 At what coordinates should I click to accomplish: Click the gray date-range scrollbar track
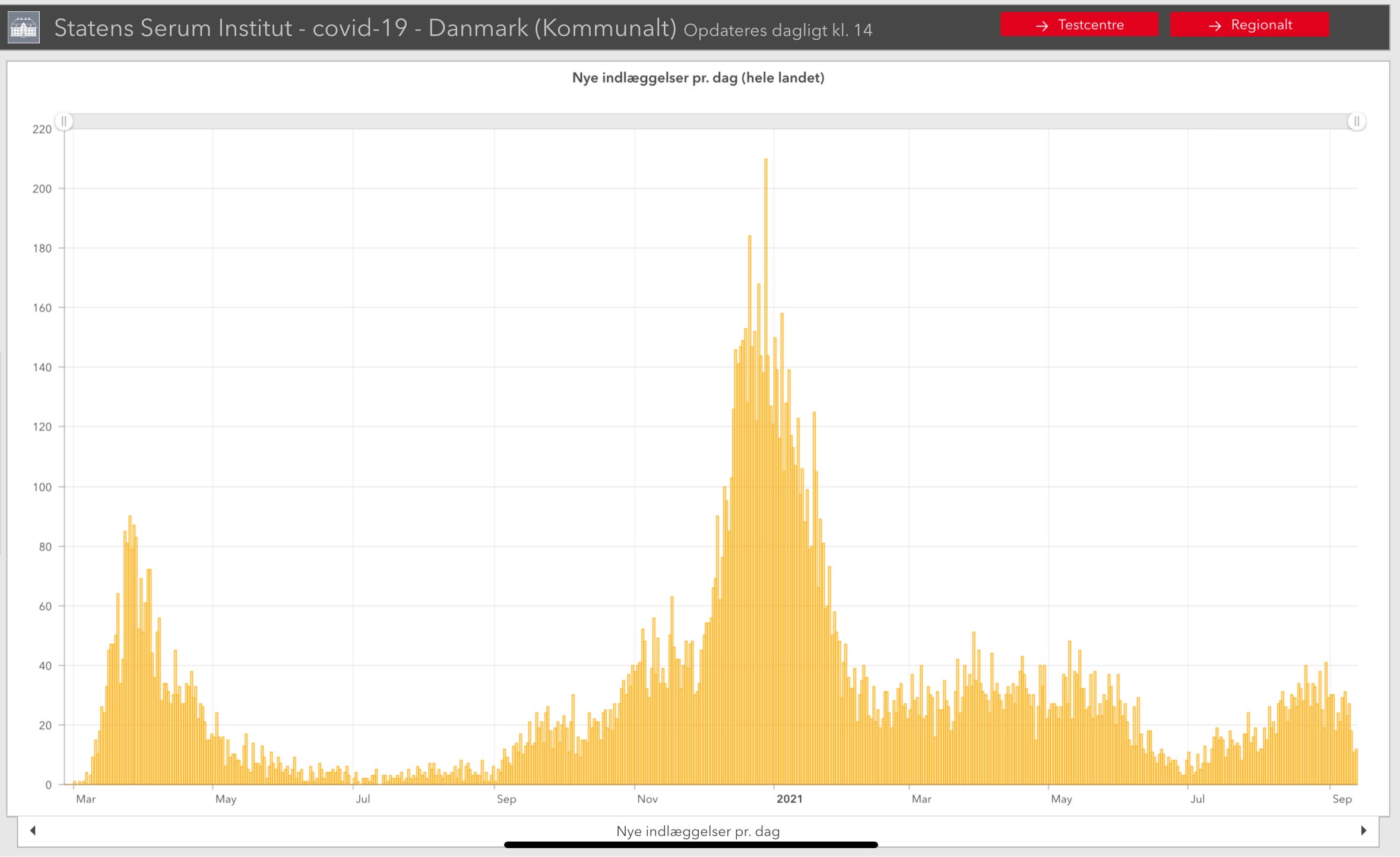coord(709,121)
